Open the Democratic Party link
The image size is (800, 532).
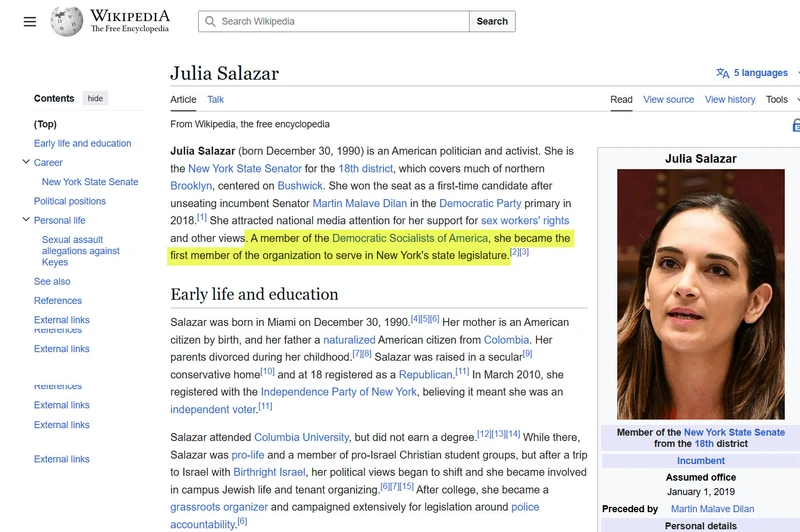coord(480,203)
